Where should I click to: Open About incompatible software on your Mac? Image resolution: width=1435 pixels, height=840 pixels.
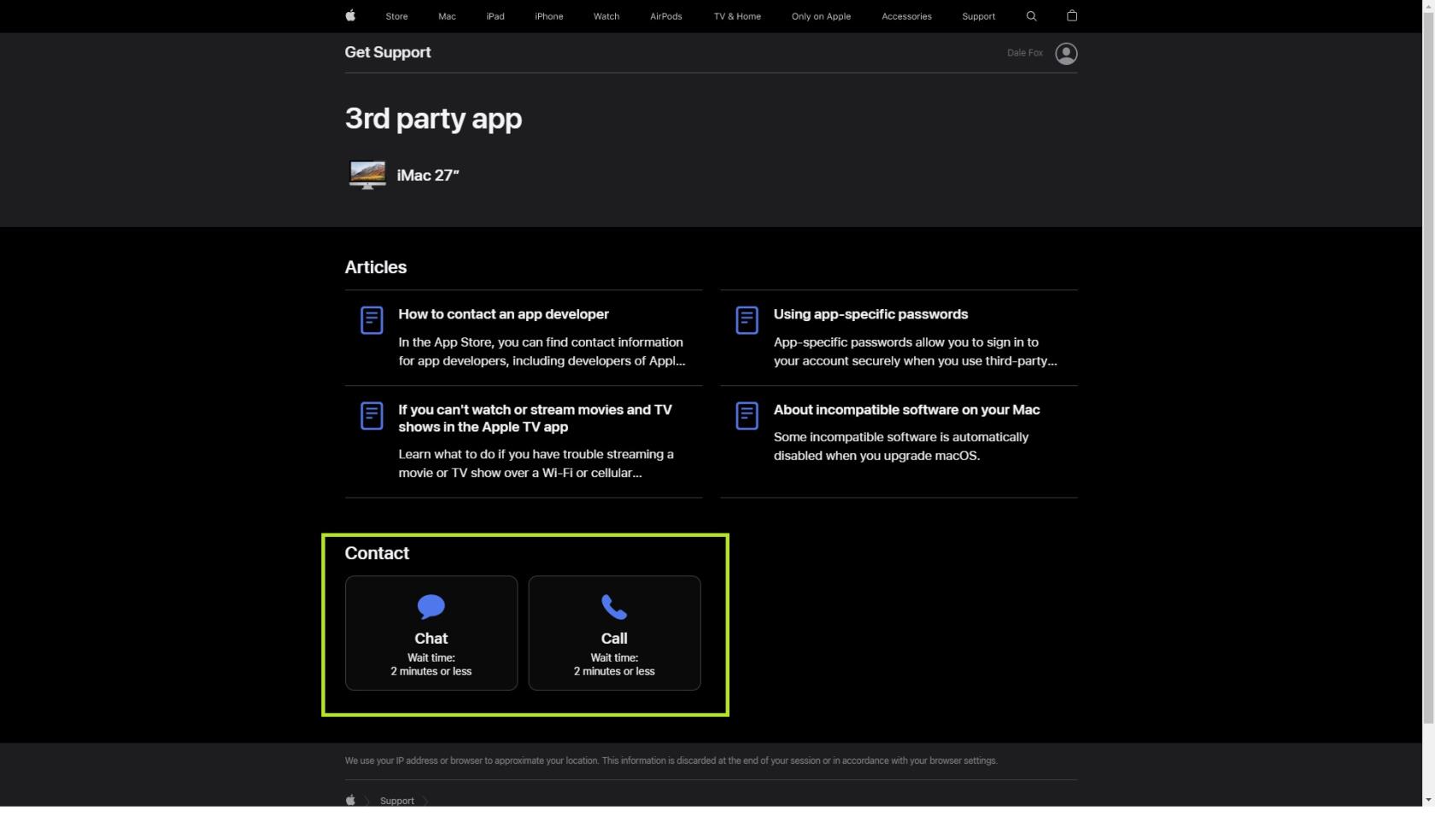coord(906,410)
